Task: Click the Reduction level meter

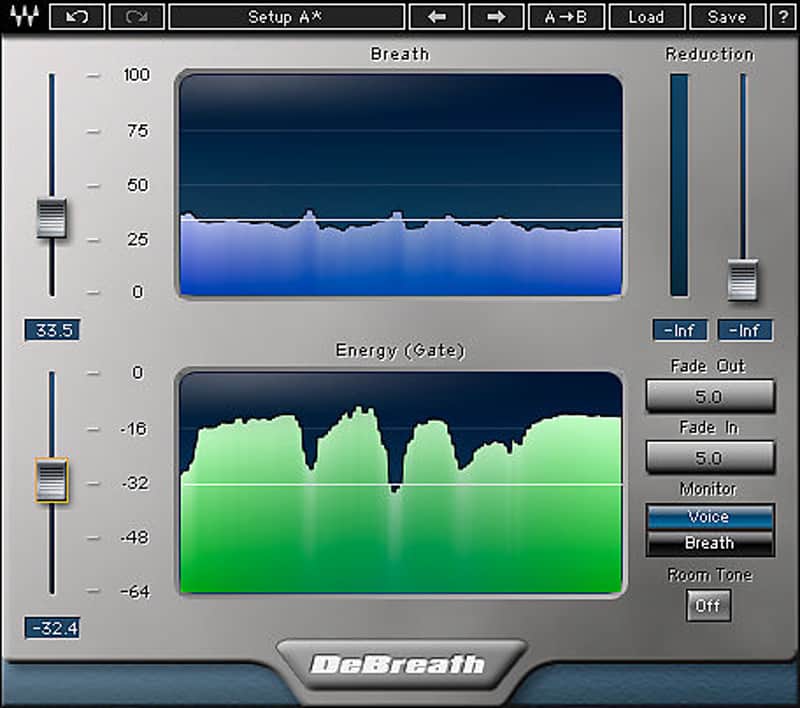Action: click(x=680, y=185)
